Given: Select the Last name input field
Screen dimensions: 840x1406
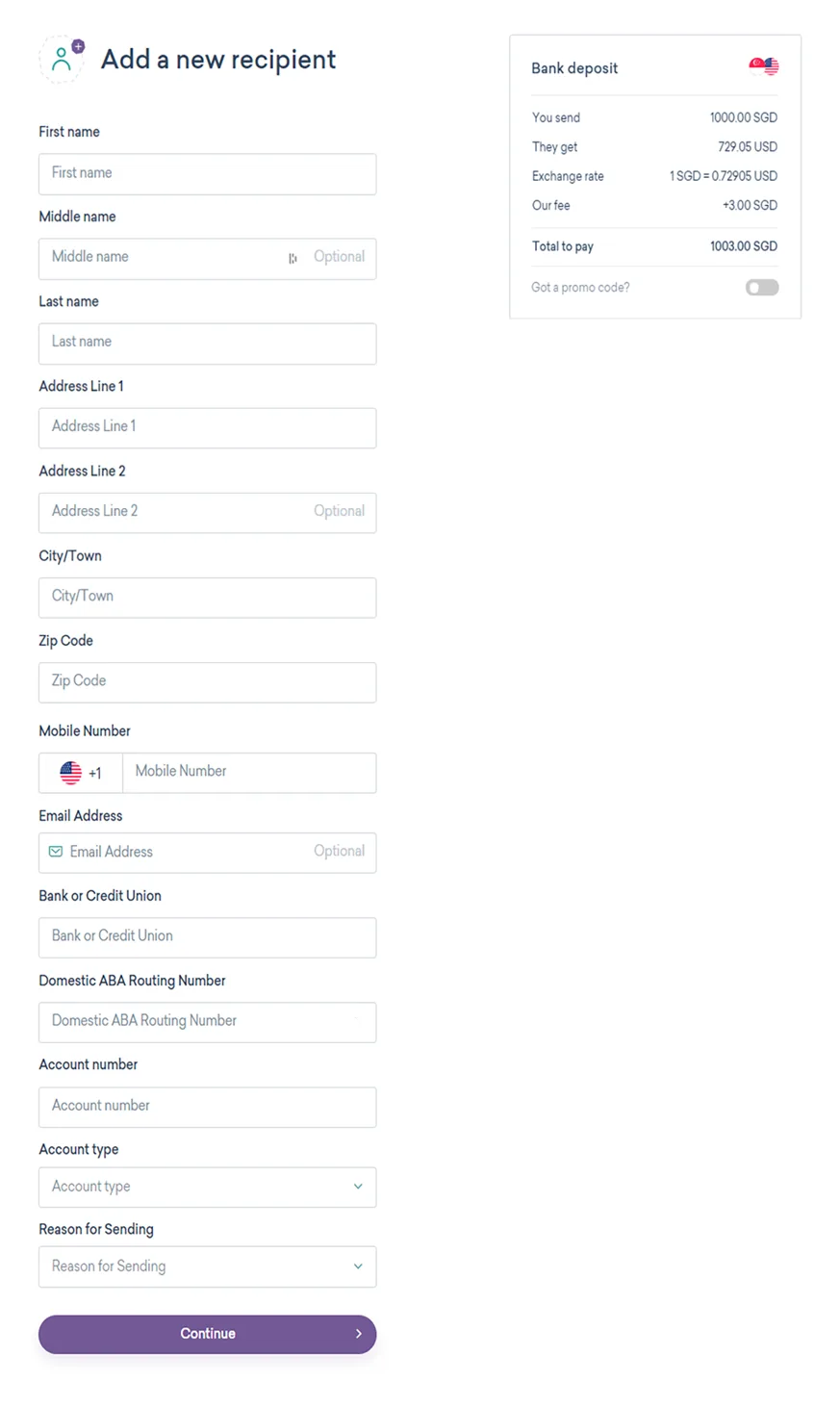Looking at the screenshot, I should click(207, 344).
